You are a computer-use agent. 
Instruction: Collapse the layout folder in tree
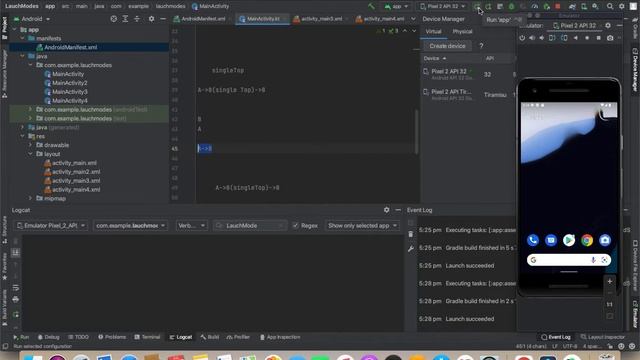point(30,154)
